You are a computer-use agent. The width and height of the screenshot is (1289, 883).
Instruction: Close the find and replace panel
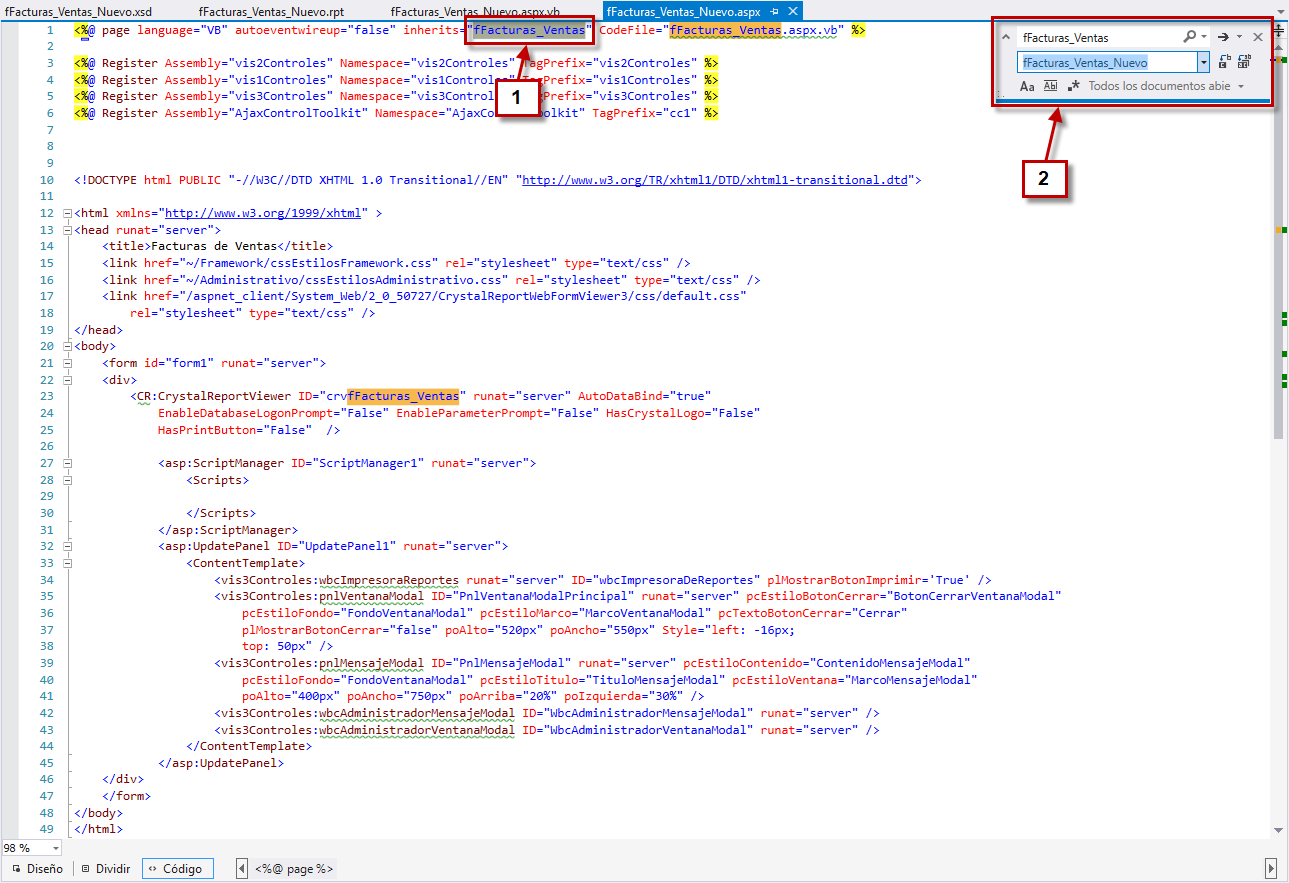click(1258, 37)
